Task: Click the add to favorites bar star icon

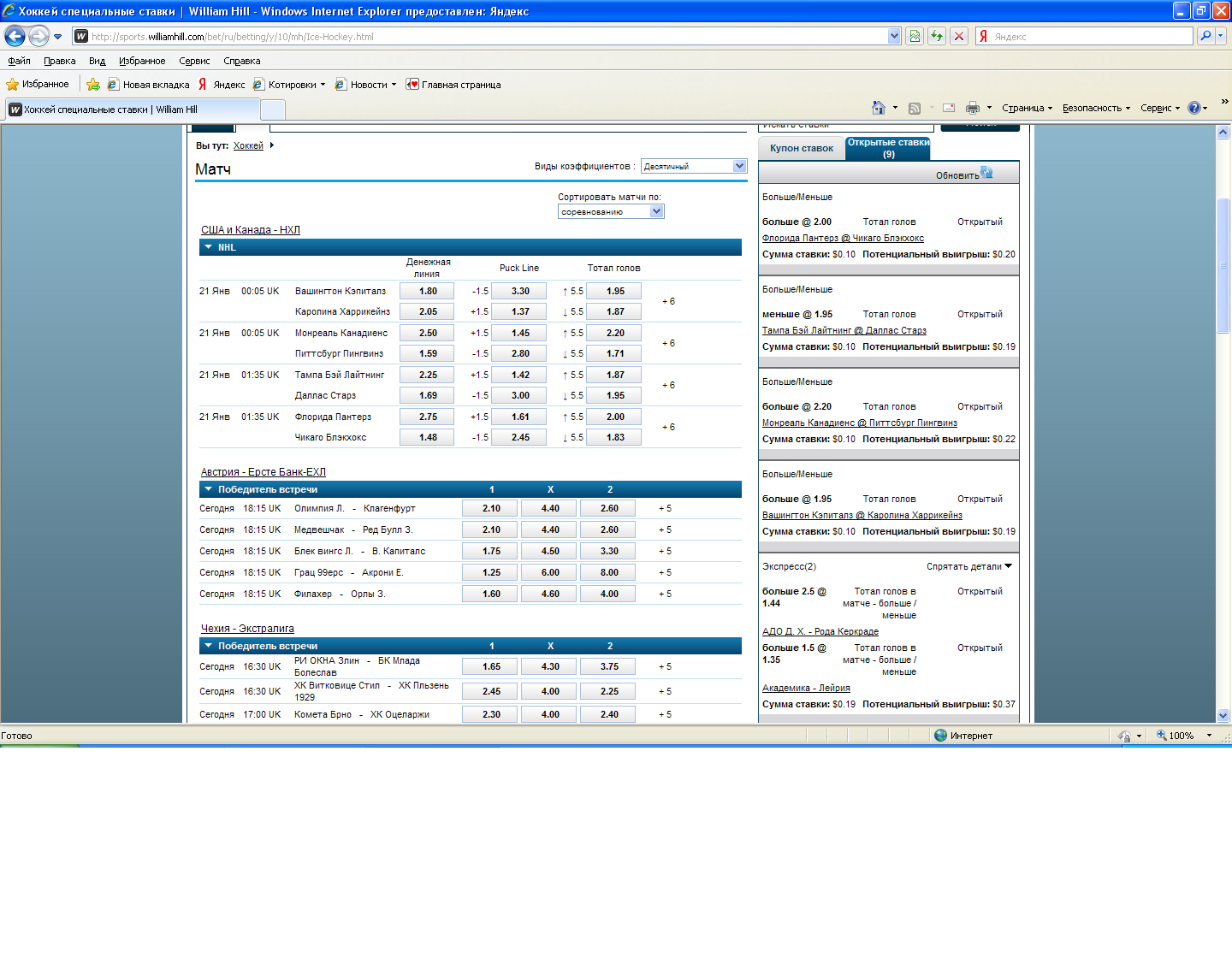Action: pyautogui.click(x=93, y=85)
